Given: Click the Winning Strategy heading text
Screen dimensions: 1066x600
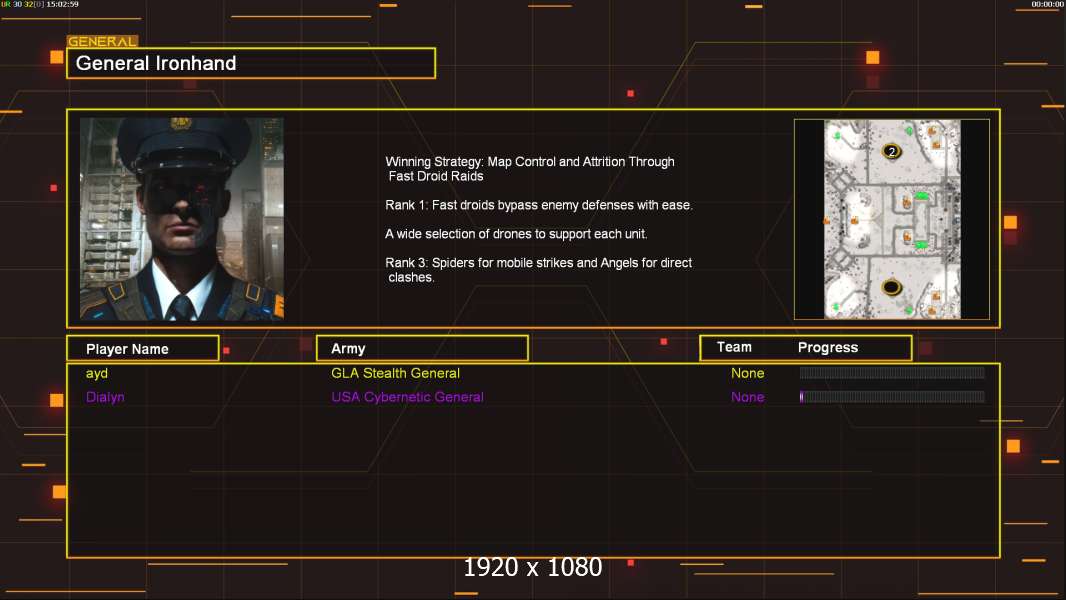Looking at the screenshot, I should (530, 169).
